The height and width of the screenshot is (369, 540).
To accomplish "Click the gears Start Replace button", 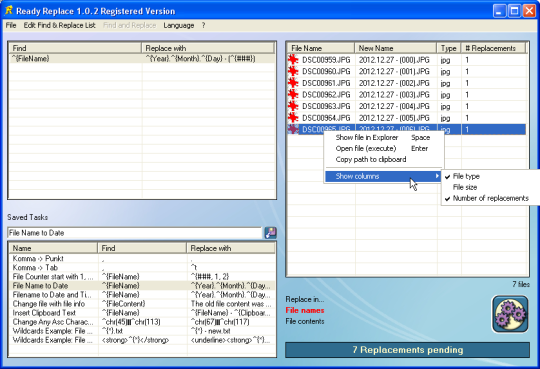I will point(510,314).
